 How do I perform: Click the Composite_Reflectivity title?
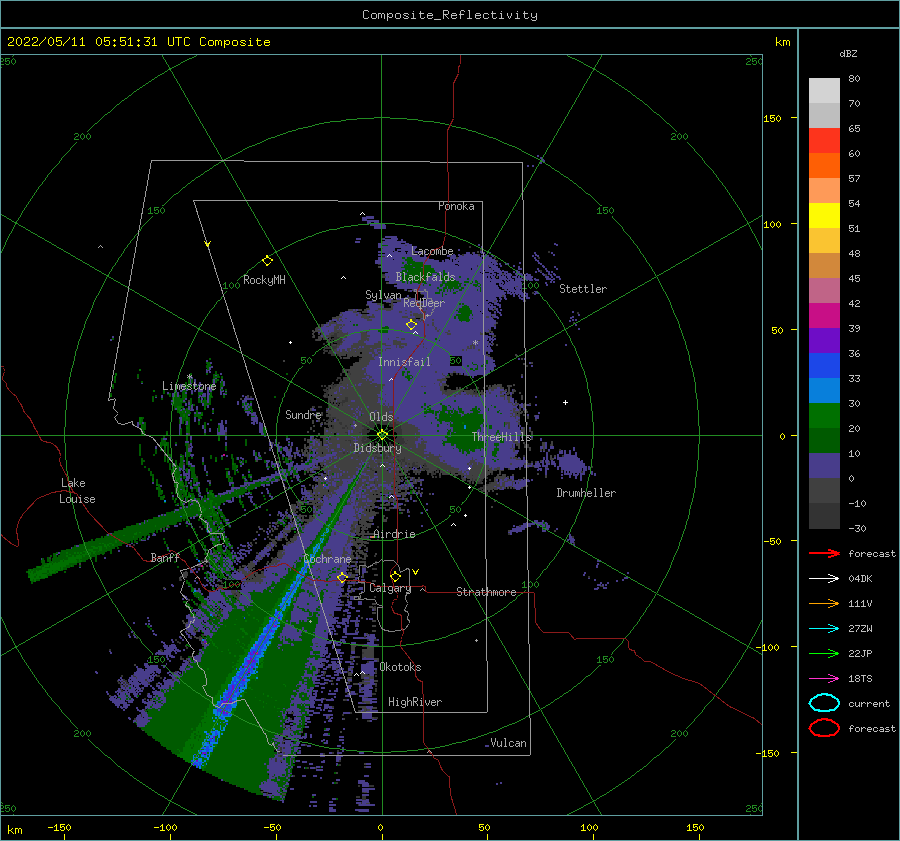pos(449,15)
